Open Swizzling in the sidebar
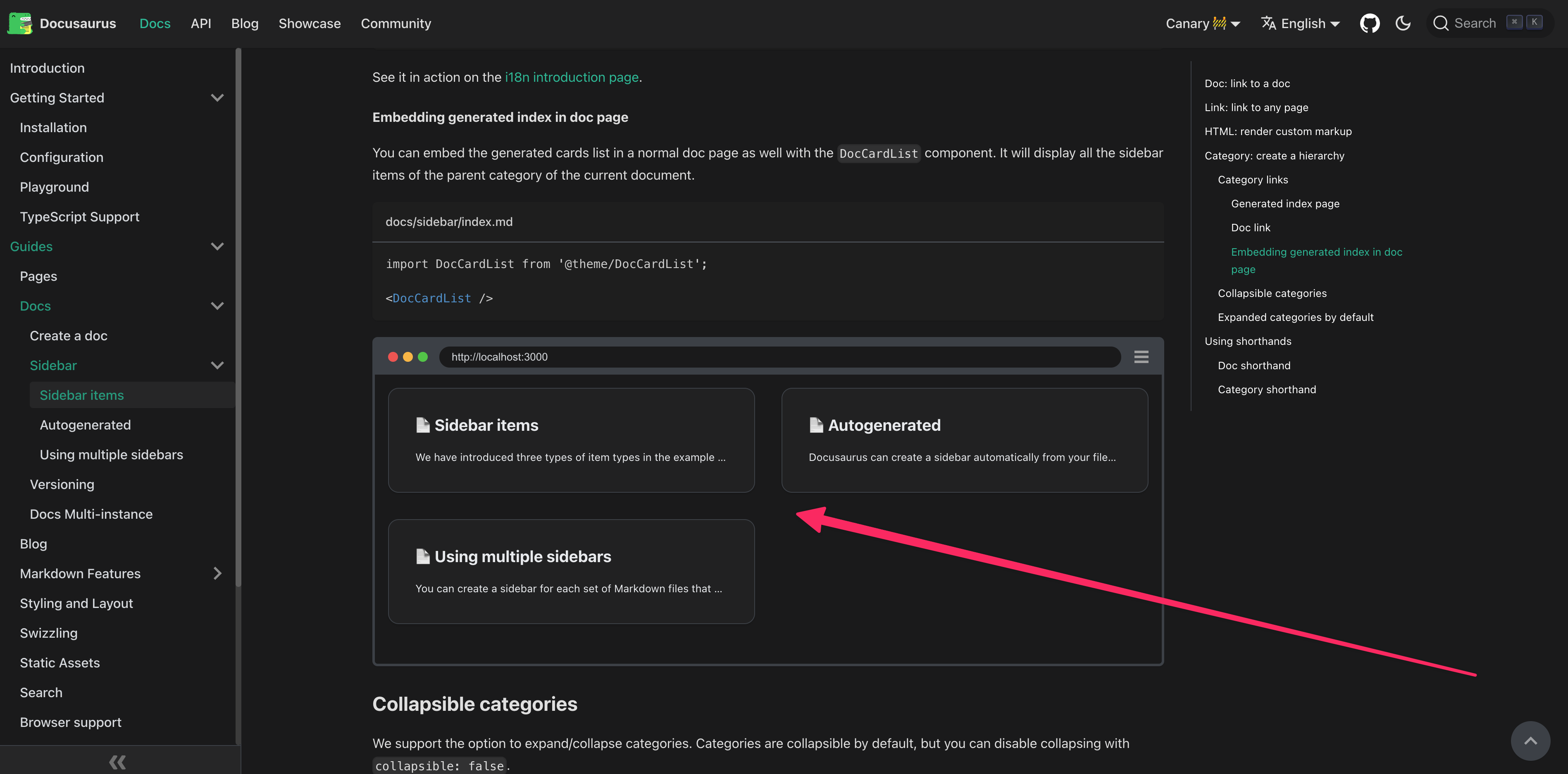The width and height of the screenshot is (1568, 774). pyautogui.click(x=49, y=634)
